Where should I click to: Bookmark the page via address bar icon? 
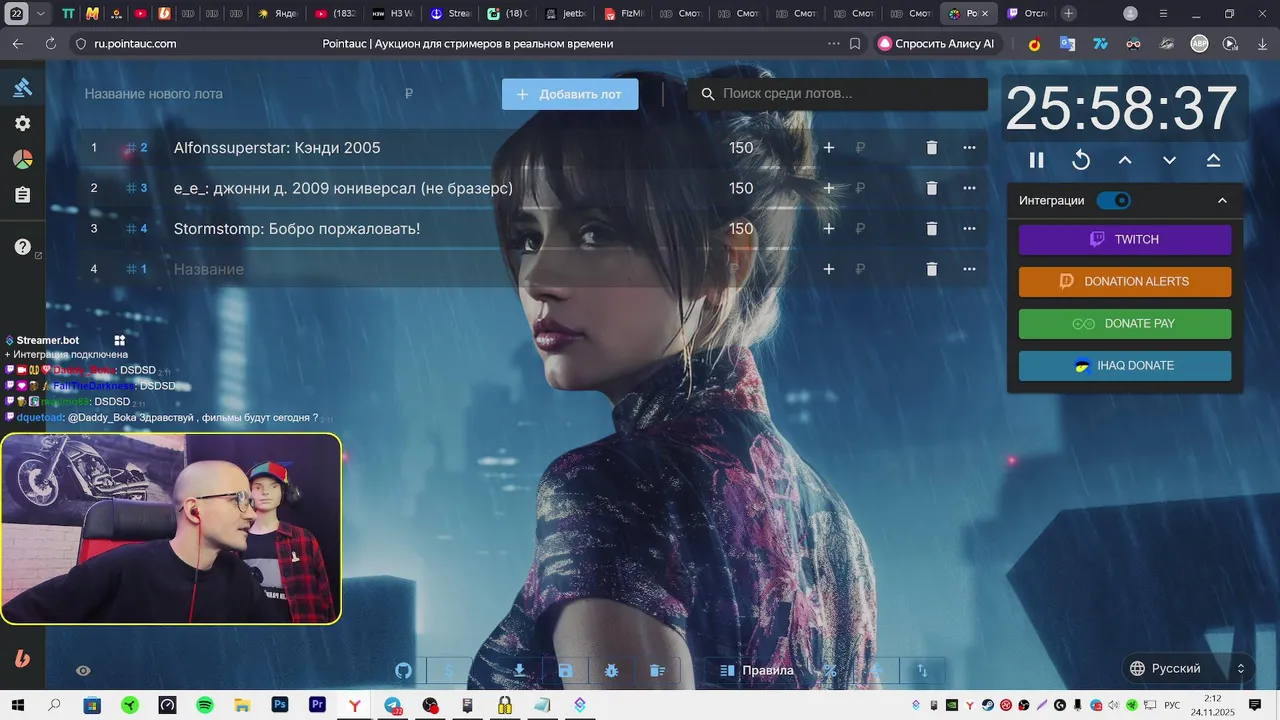(x=855, y=44)
